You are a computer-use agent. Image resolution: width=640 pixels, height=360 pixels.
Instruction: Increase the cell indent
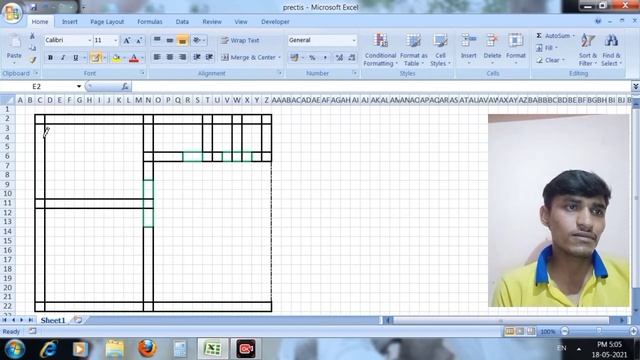click(209, 57)
